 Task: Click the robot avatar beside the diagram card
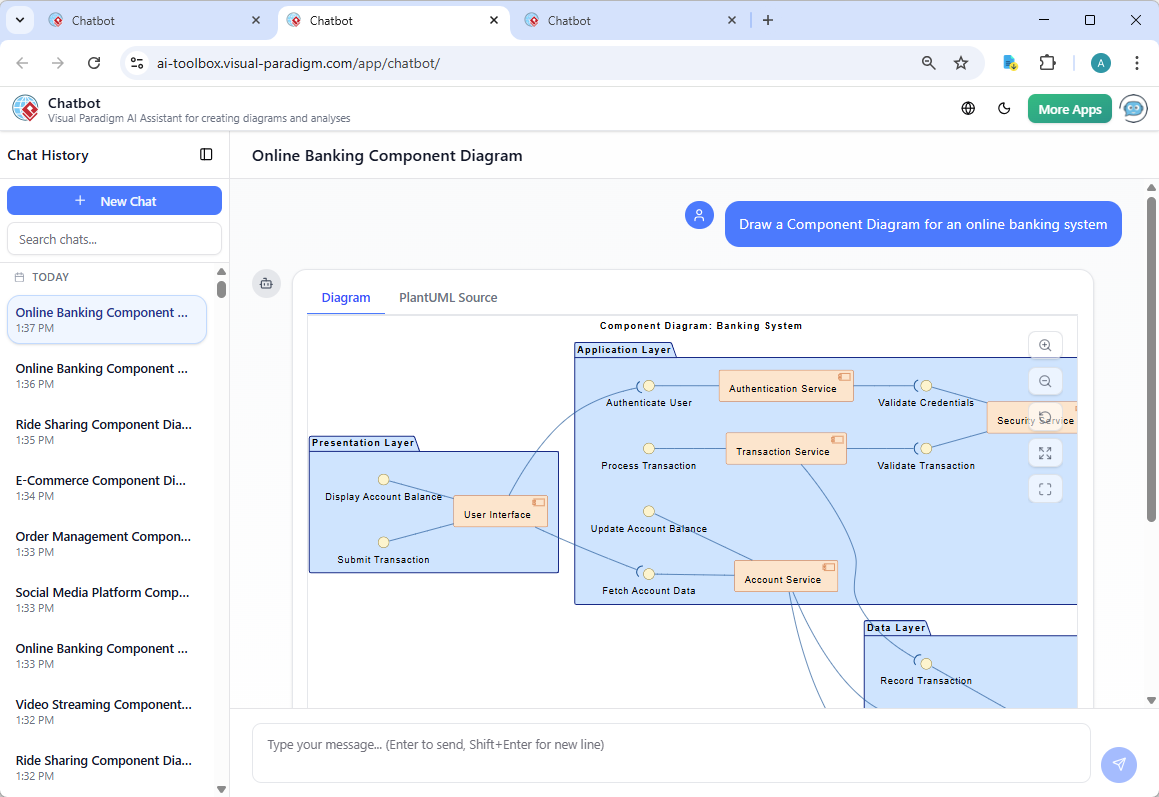266,283
